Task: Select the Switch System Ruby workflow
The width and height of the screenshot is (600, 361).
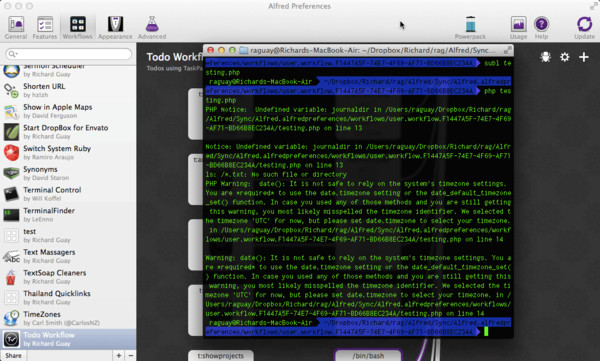Action: (68, 152)
